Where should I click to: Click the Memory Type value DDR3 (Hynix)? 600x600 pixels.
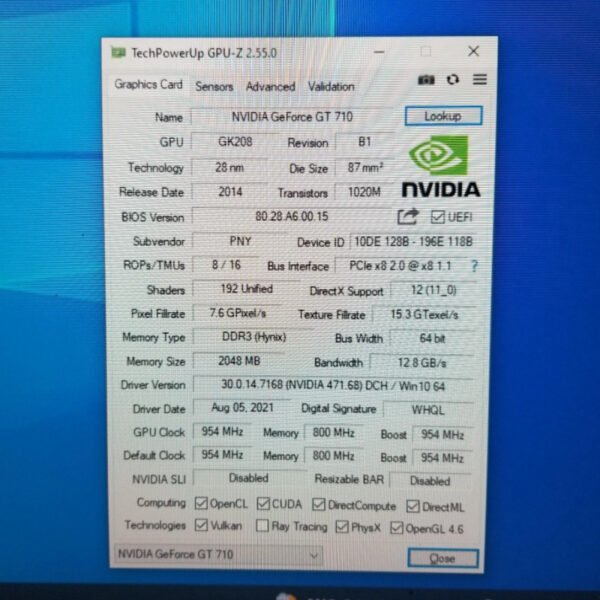click(254, 337)
